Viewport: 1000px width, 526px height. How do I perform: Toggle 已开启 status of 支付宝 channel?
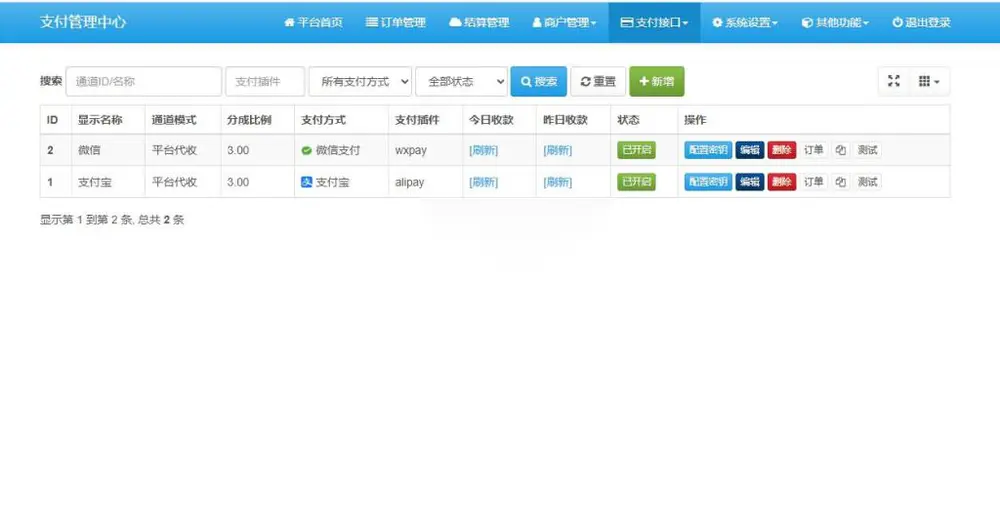[x=636, y=182]
